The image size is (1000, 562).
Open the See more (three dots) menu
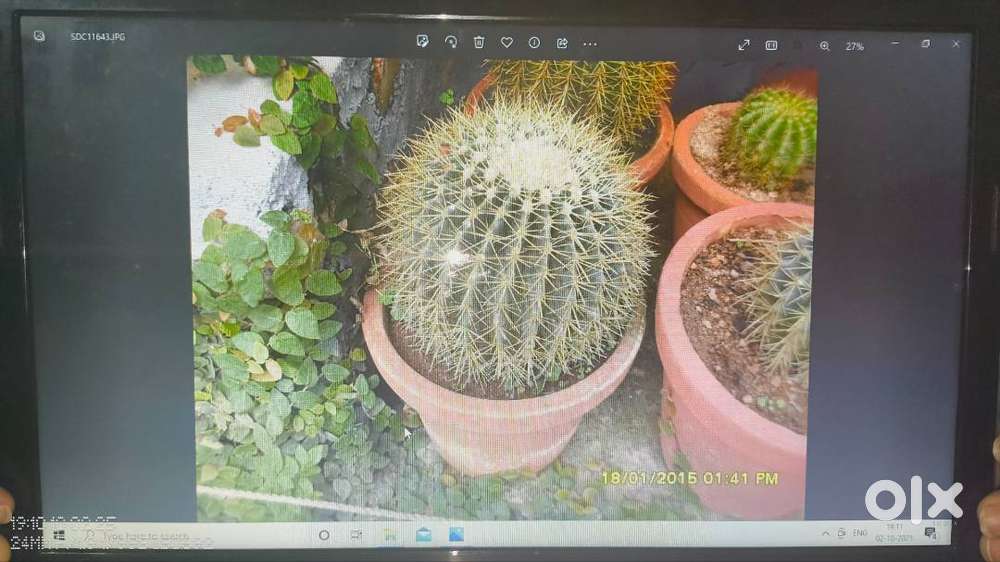coord(590,44)
